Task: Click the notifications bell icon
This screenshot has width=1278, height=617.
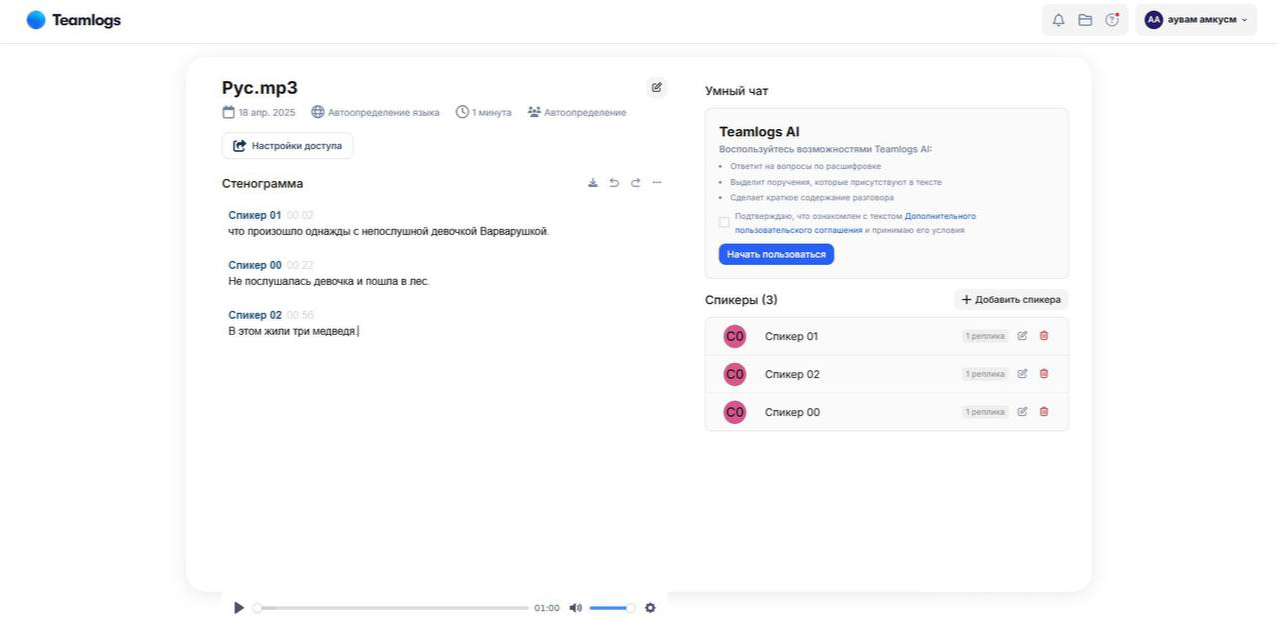Action: tap(1058, 20)
